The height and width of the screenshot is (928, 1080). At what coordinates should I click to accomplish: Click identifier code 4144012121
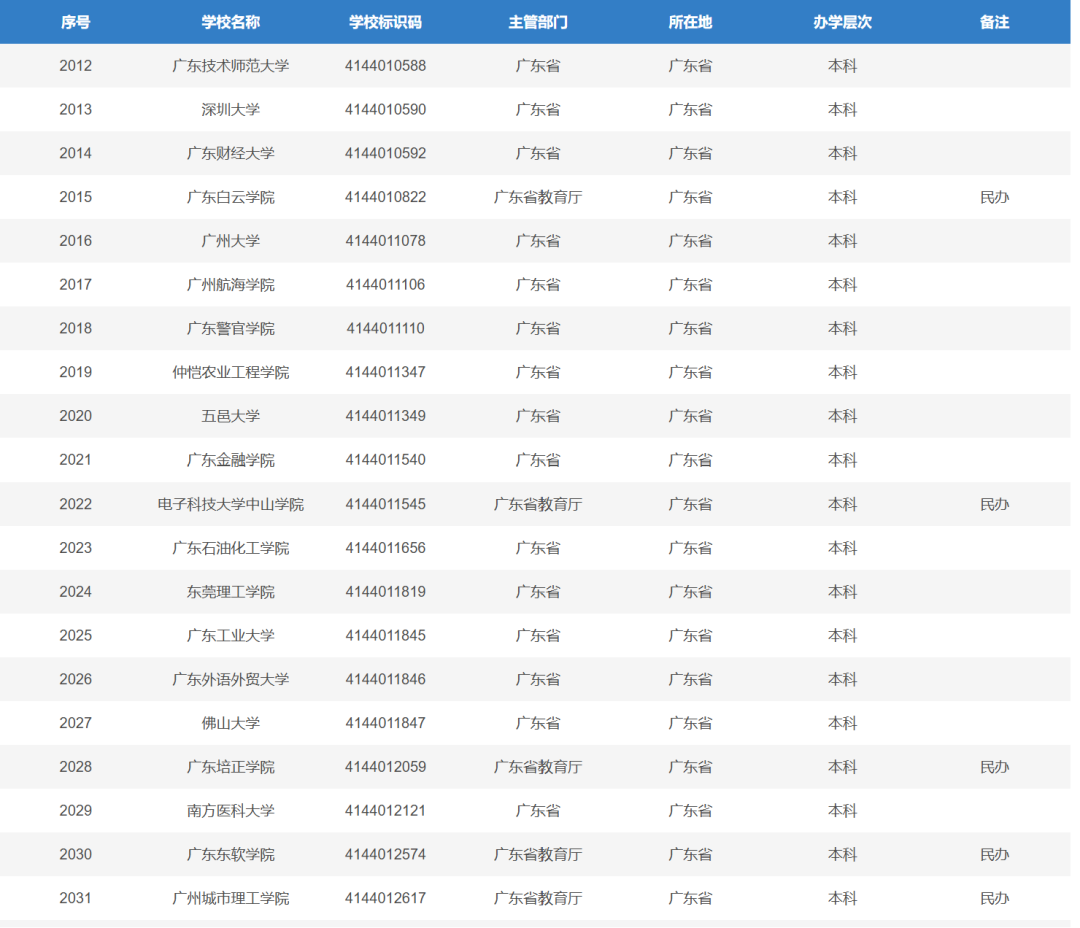click(x=385, y=810)
